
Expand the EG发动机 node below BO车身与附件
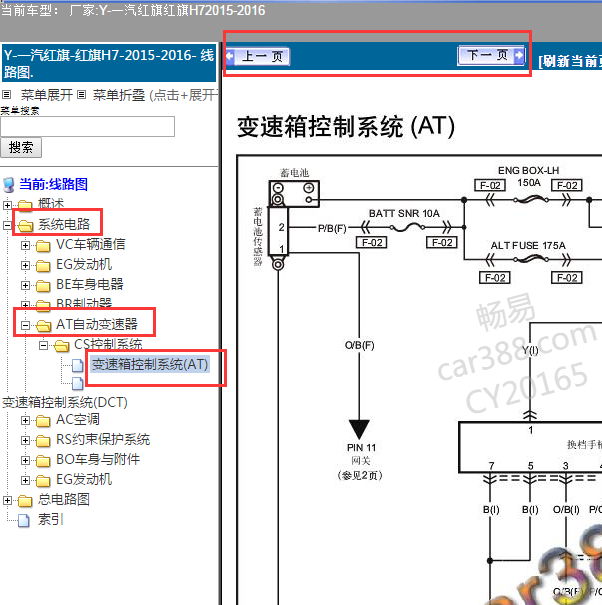point(25,480)
